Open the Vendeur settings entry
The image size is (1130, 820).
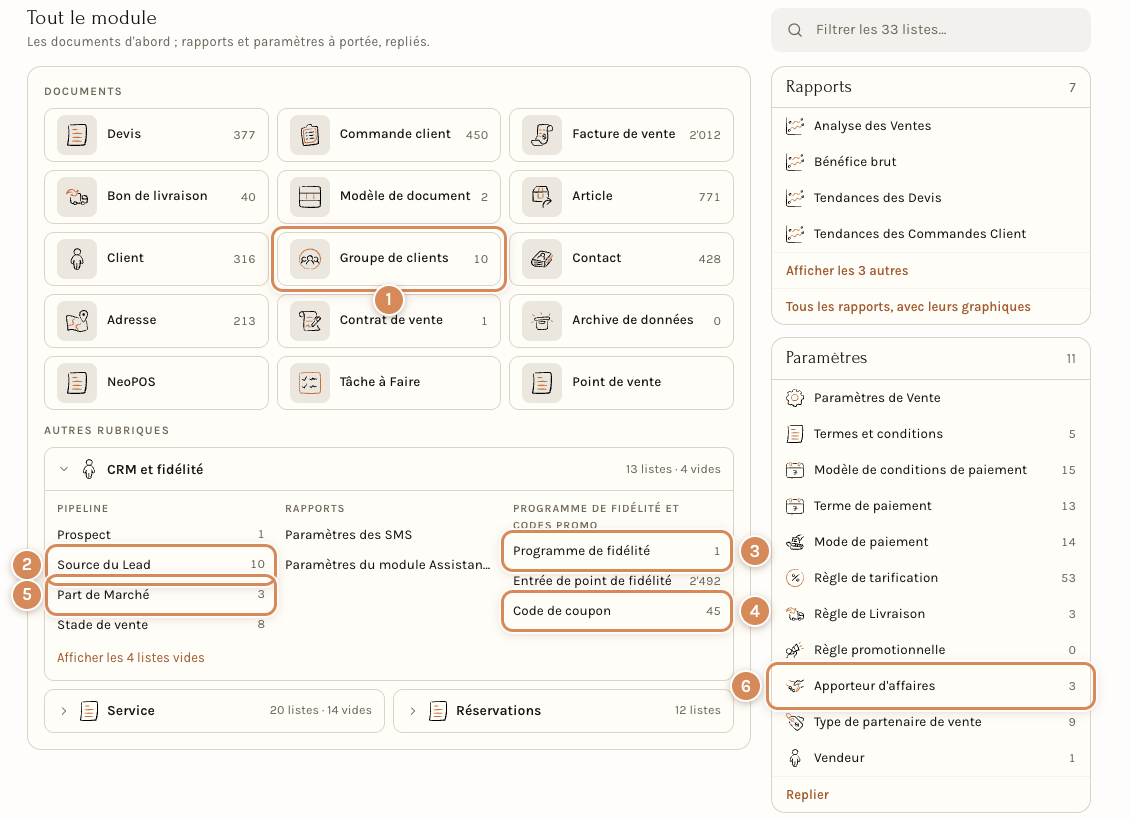tap(930, 758)
